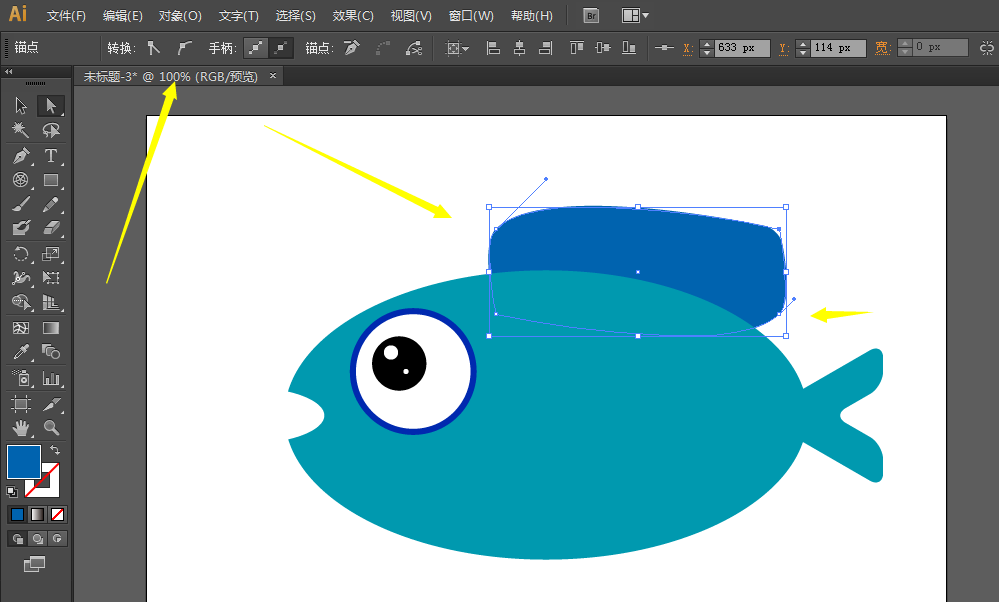Image resolution: width=999 pixels, height=602 pixels.
Task: Convert selected anchor to corner
Action: click(x=153, y=48)
